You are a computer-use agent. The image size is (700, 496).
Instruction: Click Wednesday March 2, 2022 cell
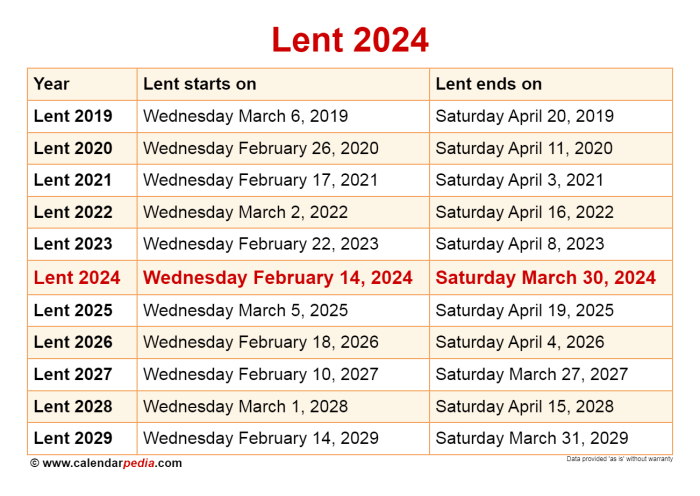(x=245, y=212)
